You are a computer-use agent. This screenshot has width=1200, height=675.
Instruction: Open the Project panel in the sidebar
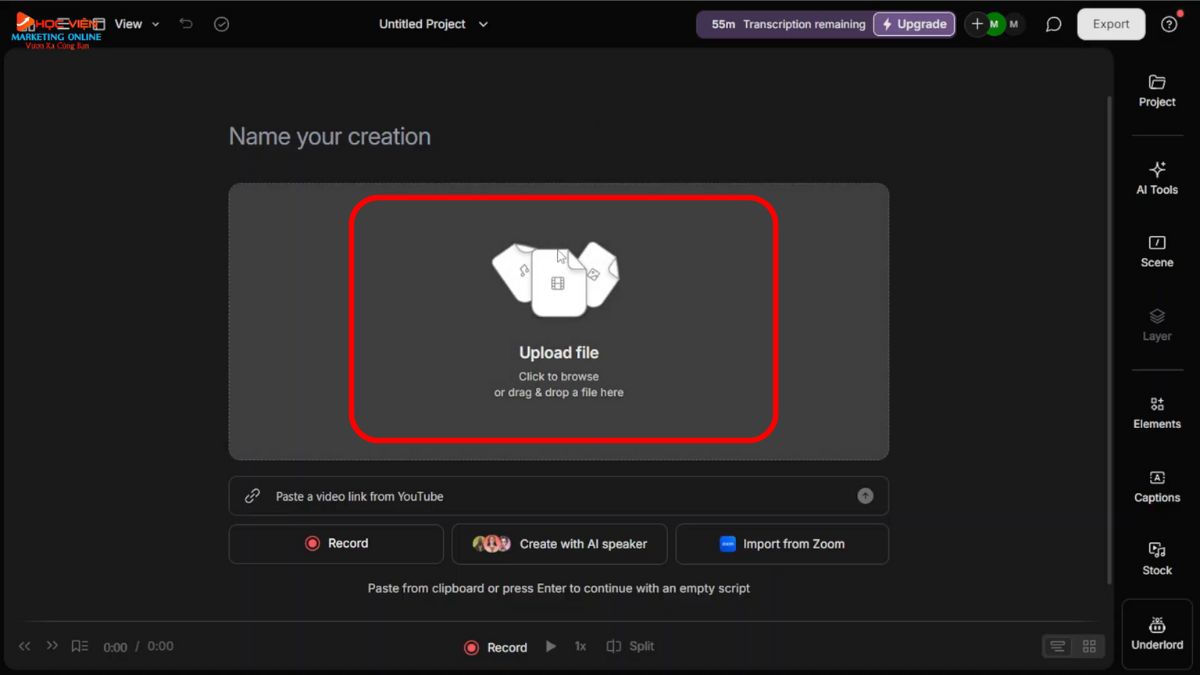1157,91
